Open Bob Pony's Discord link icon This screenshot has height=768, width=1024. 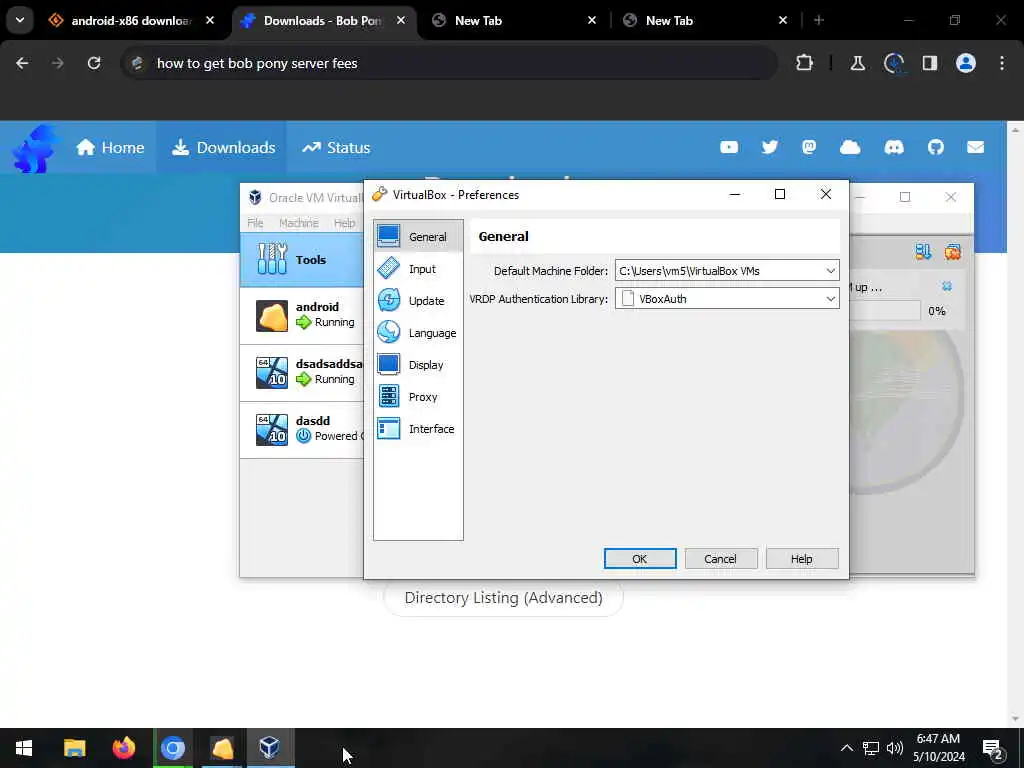click(894, 148)
